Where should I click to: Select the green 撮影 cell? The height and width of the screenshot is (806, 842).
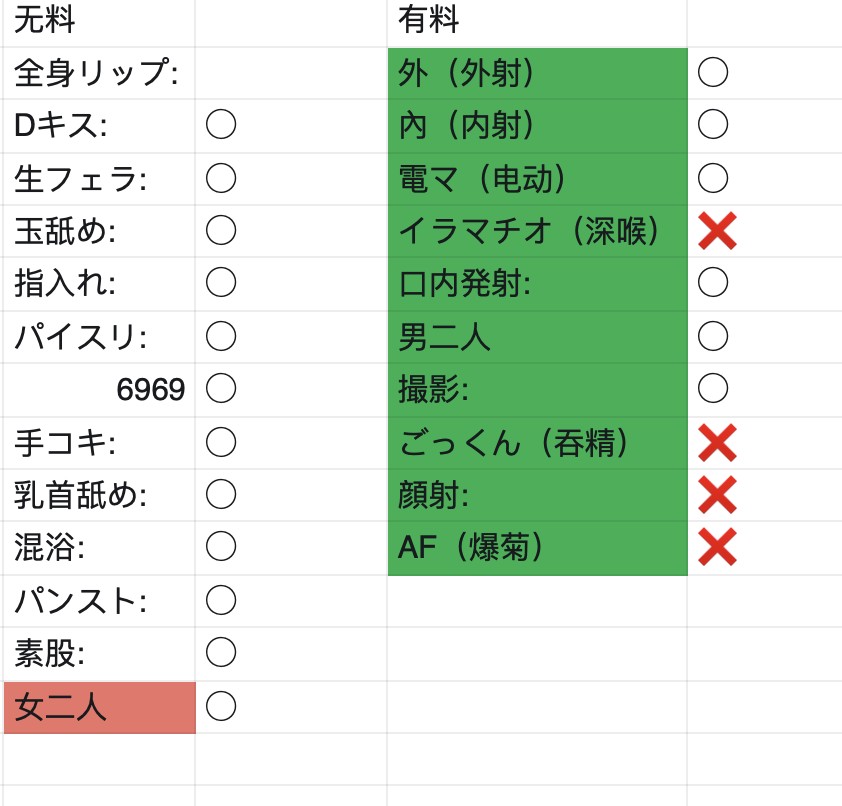point(538,389)
